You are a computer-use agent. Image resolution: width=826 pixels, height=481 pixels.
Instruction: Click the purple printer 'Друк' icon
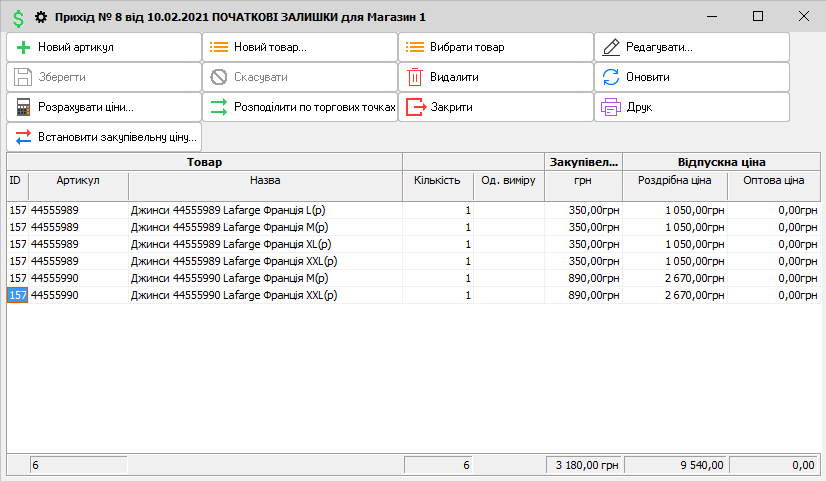click(x=611, y=107)
